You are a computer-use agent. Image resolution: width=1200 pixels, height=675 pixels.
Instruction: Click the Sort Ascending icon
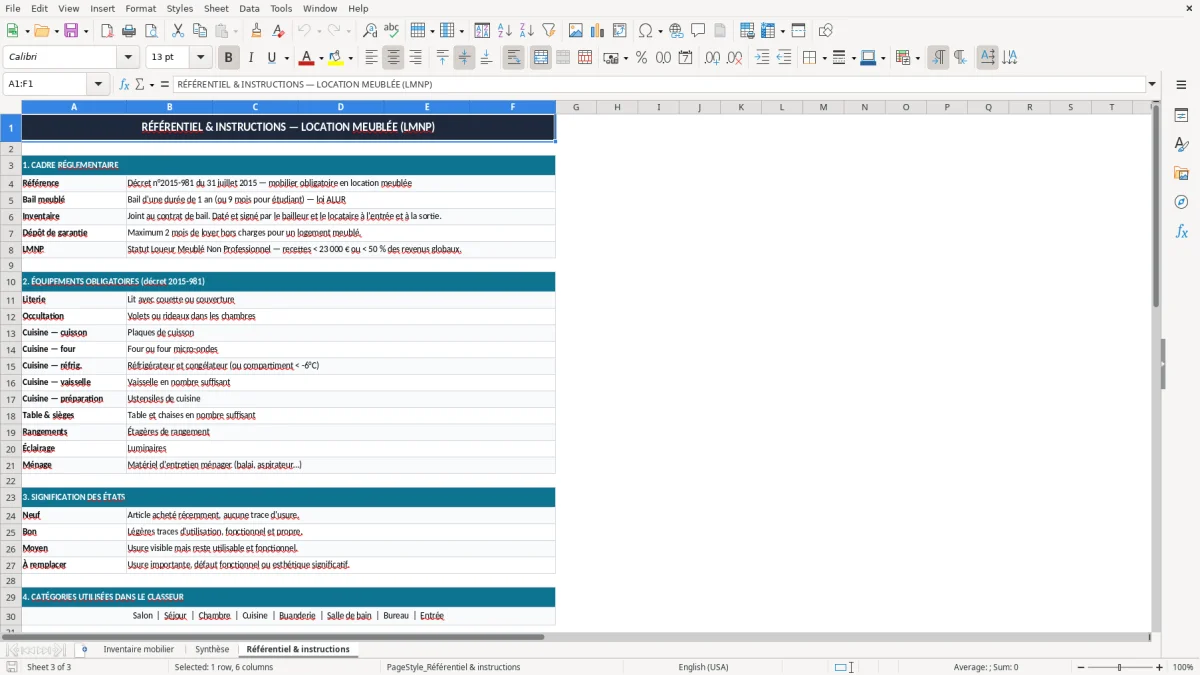(504, 31)
